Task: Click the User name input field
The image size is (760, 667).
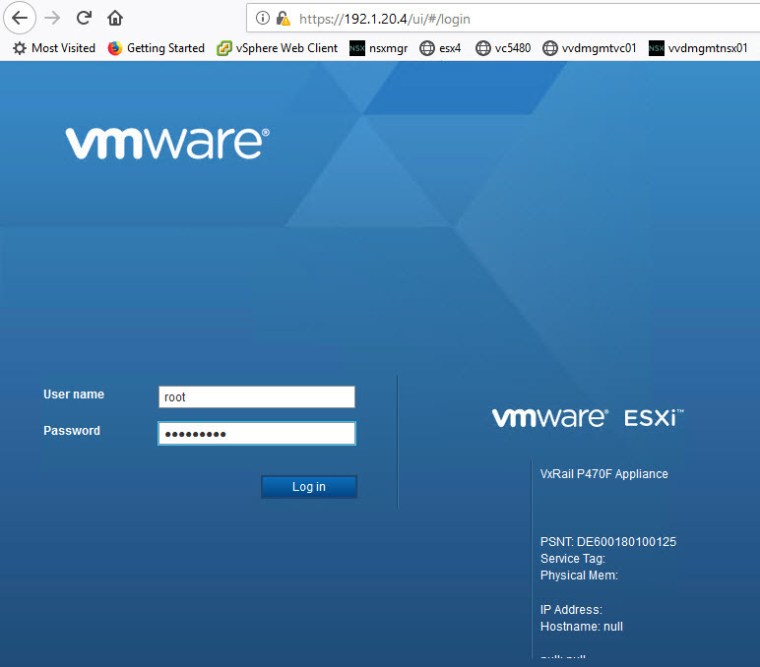Action: (256, 397)
